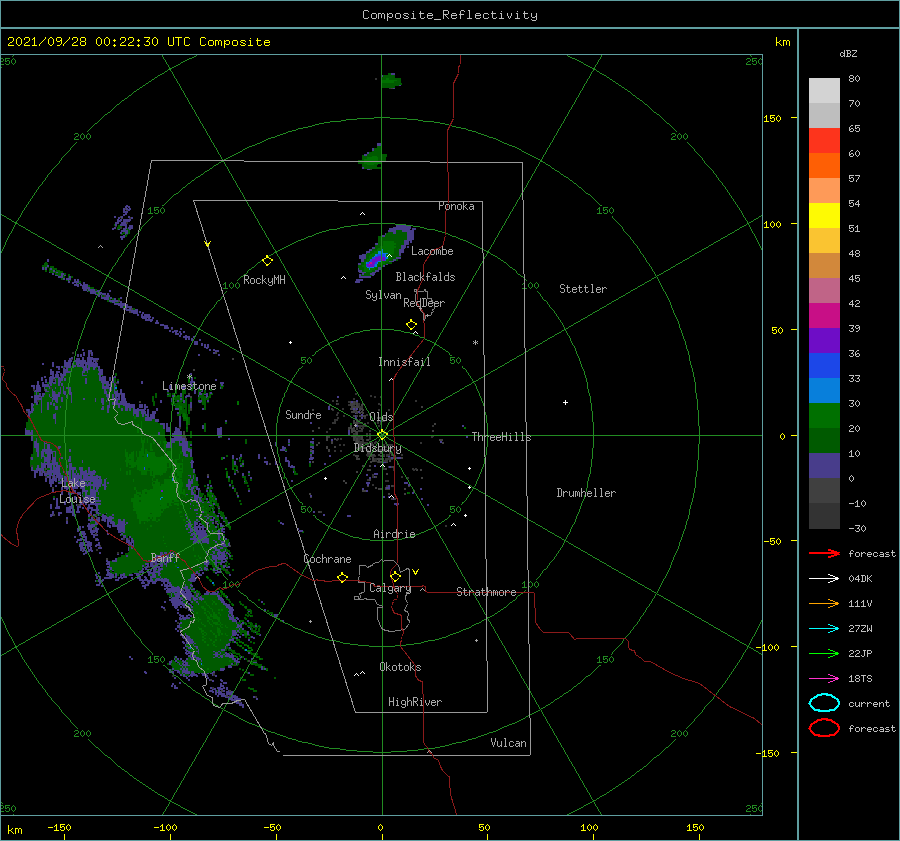The height and width of the screenshot is (841, 900).
Task: Click the Sylvan label
Action: [x=383, y=295]
